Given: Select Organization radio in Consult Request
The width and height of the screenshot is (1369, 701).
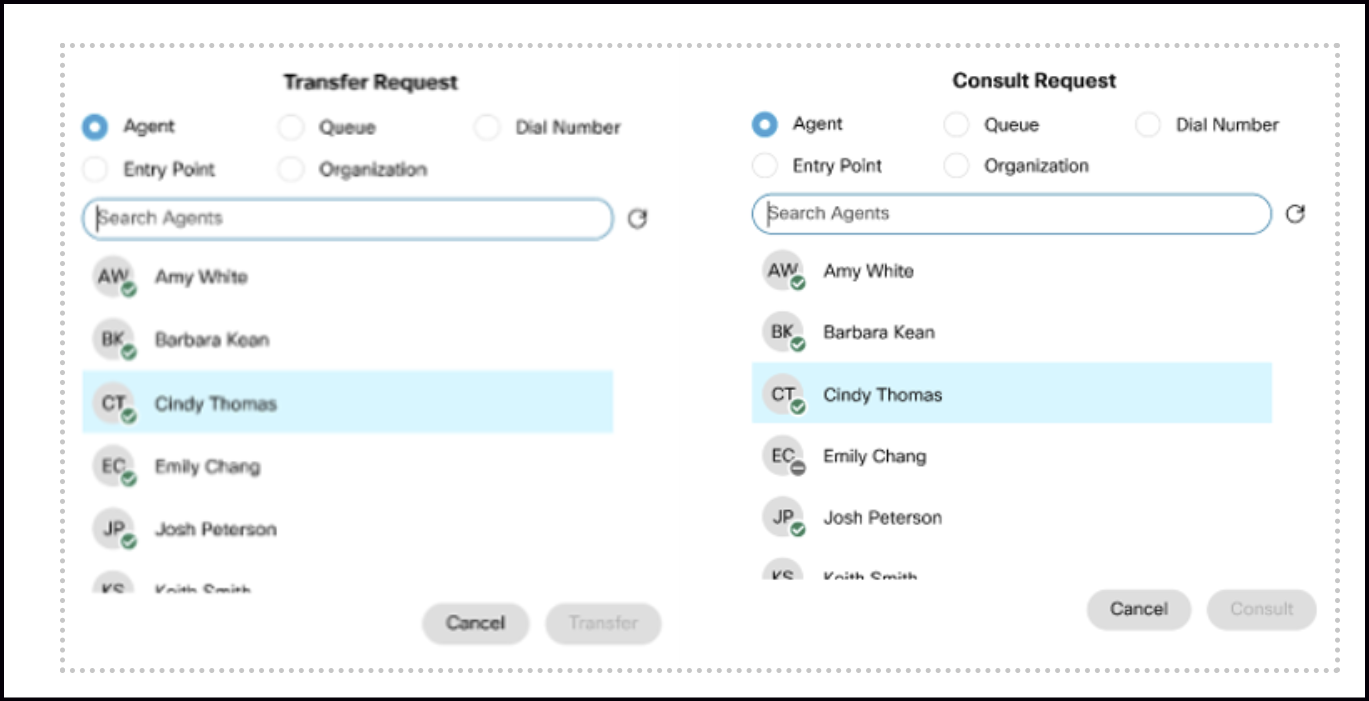Looking at the screenshot, I should [957, 166].
